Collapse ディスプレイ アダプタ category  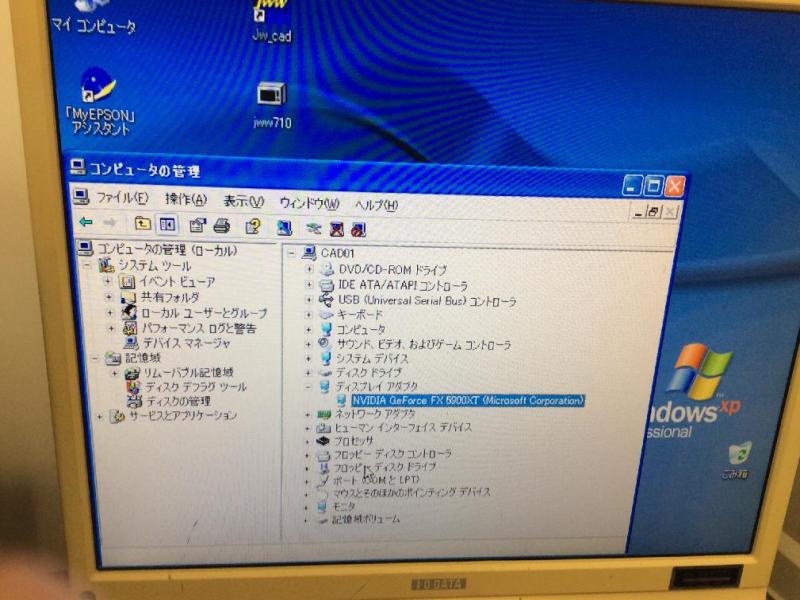(x=308, y=387)
